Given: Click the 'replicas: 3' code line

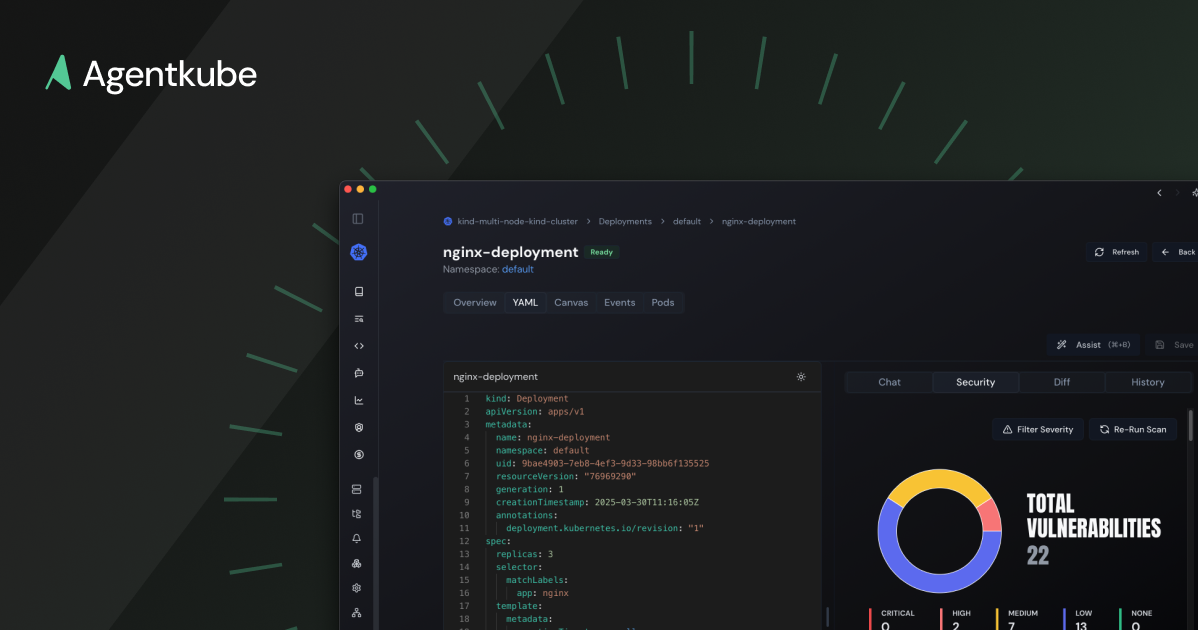Looking at the screenshot, I should click(x=524, y=554).
